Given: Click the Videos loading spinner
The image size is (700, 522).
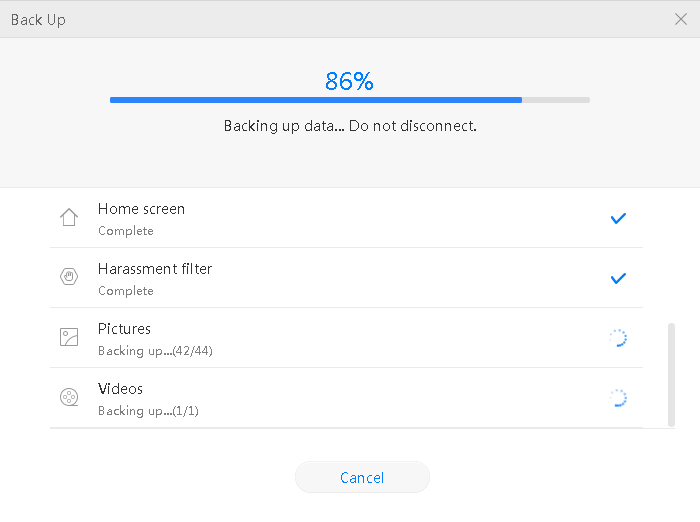Looking at the screenshot, I should point(618,398).
